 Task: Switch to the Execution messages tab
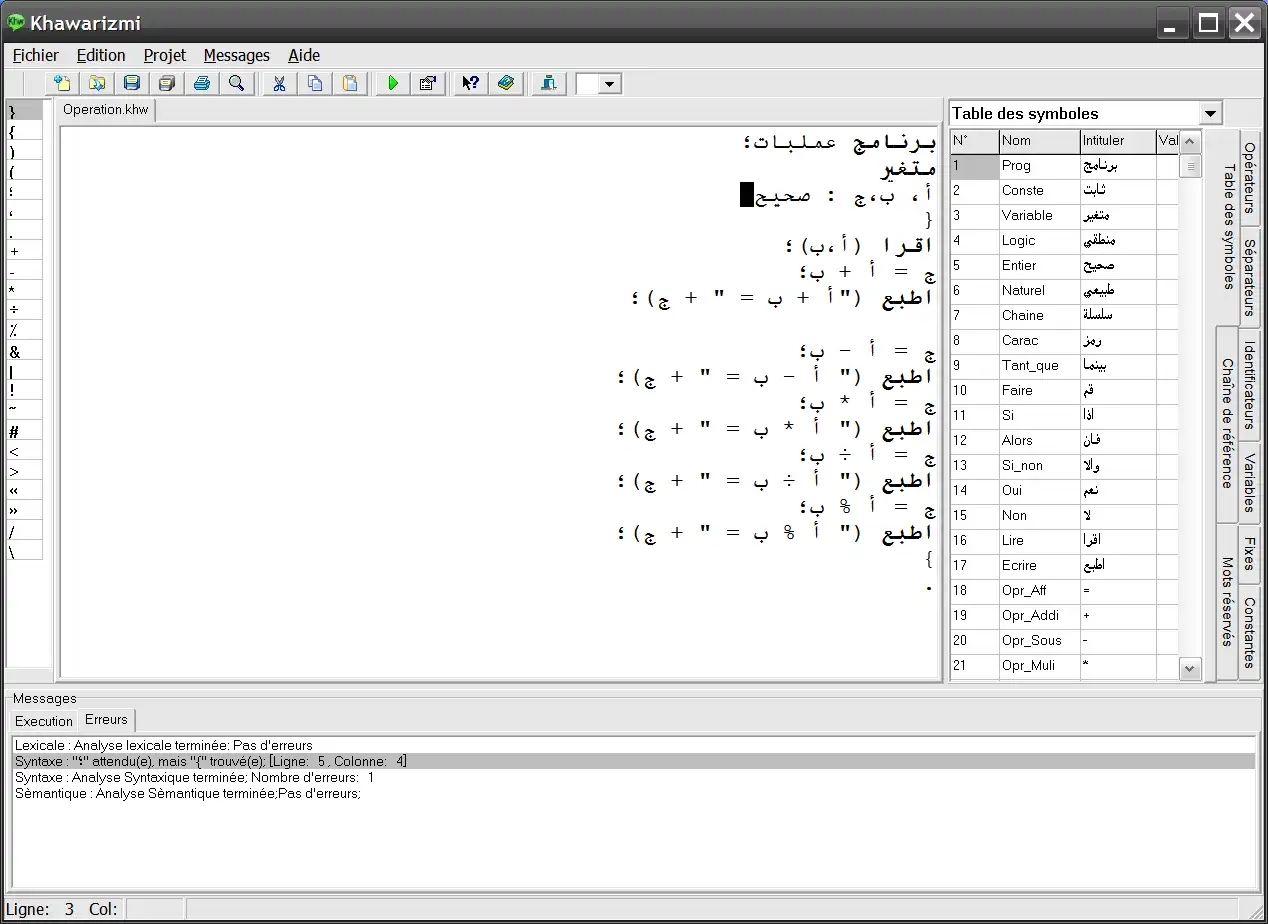point(44,721)
